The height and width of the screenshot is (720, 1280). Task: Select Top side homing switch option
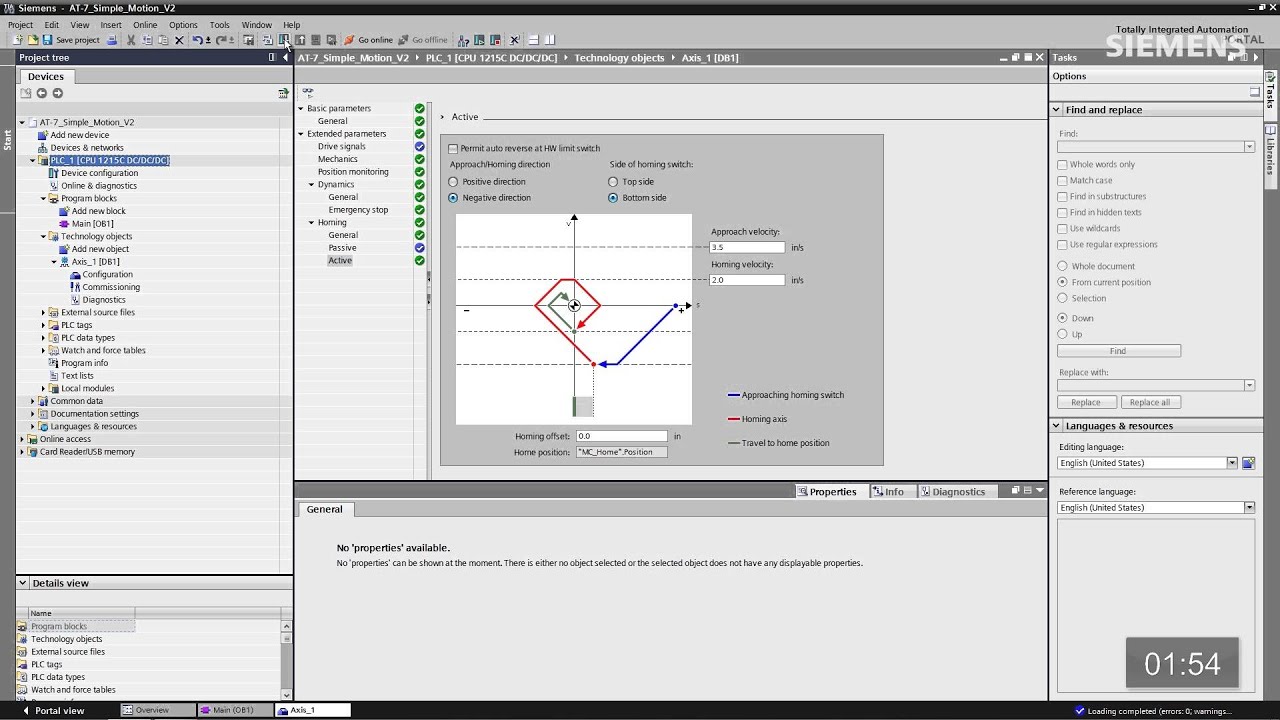613,182
